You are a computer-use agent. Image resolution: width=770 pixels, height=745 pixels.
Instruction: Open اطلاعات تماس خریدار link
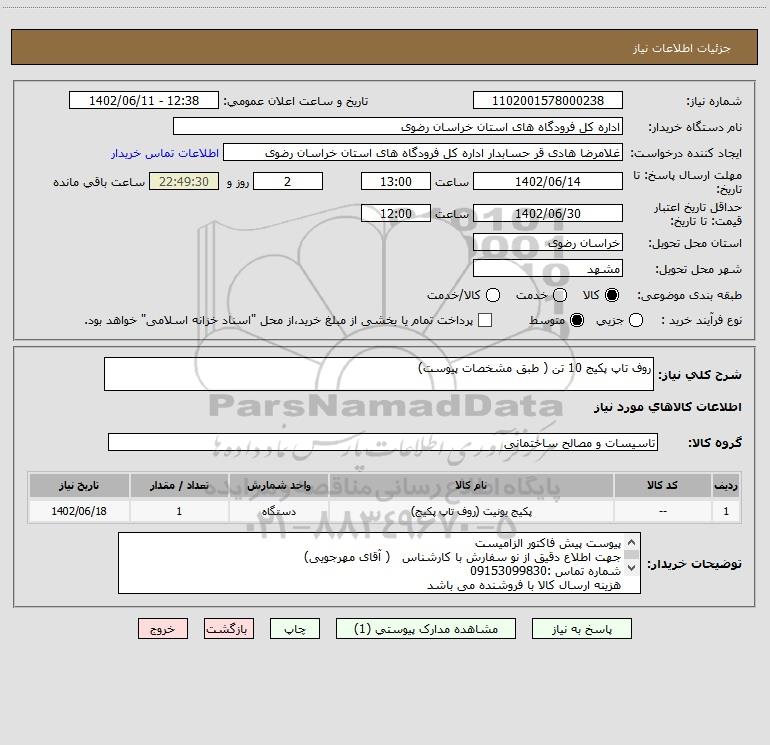[x=165, y=153]
